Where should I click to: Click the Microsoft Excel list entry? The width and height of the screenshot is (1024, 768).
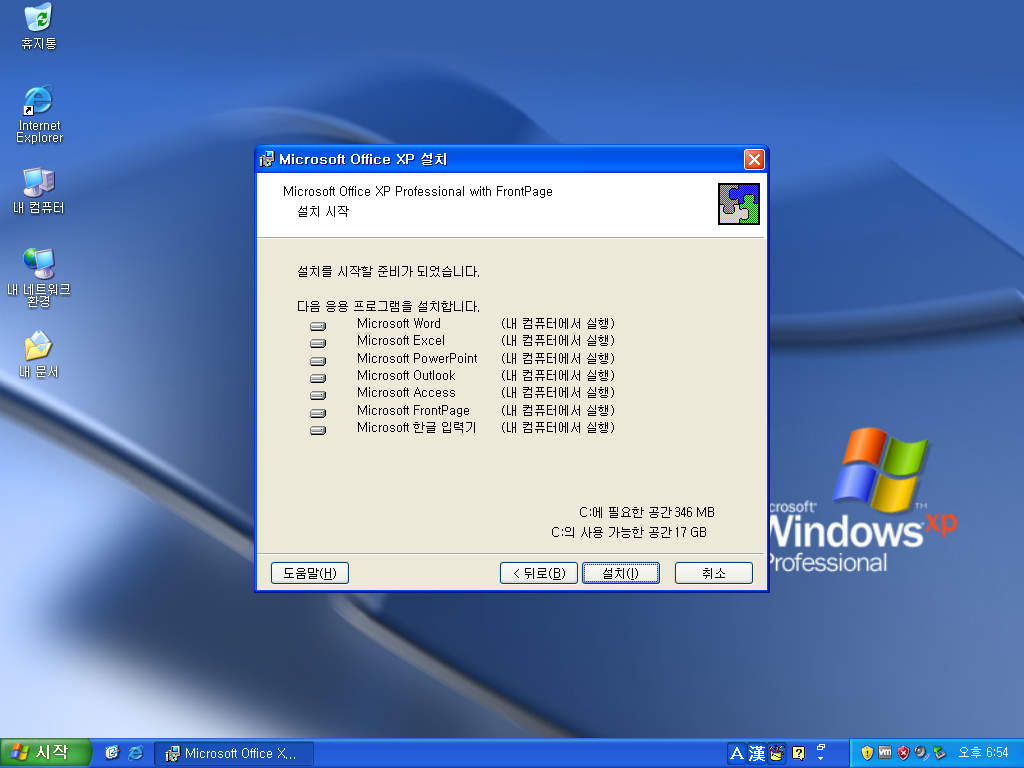tap(401, 340)
